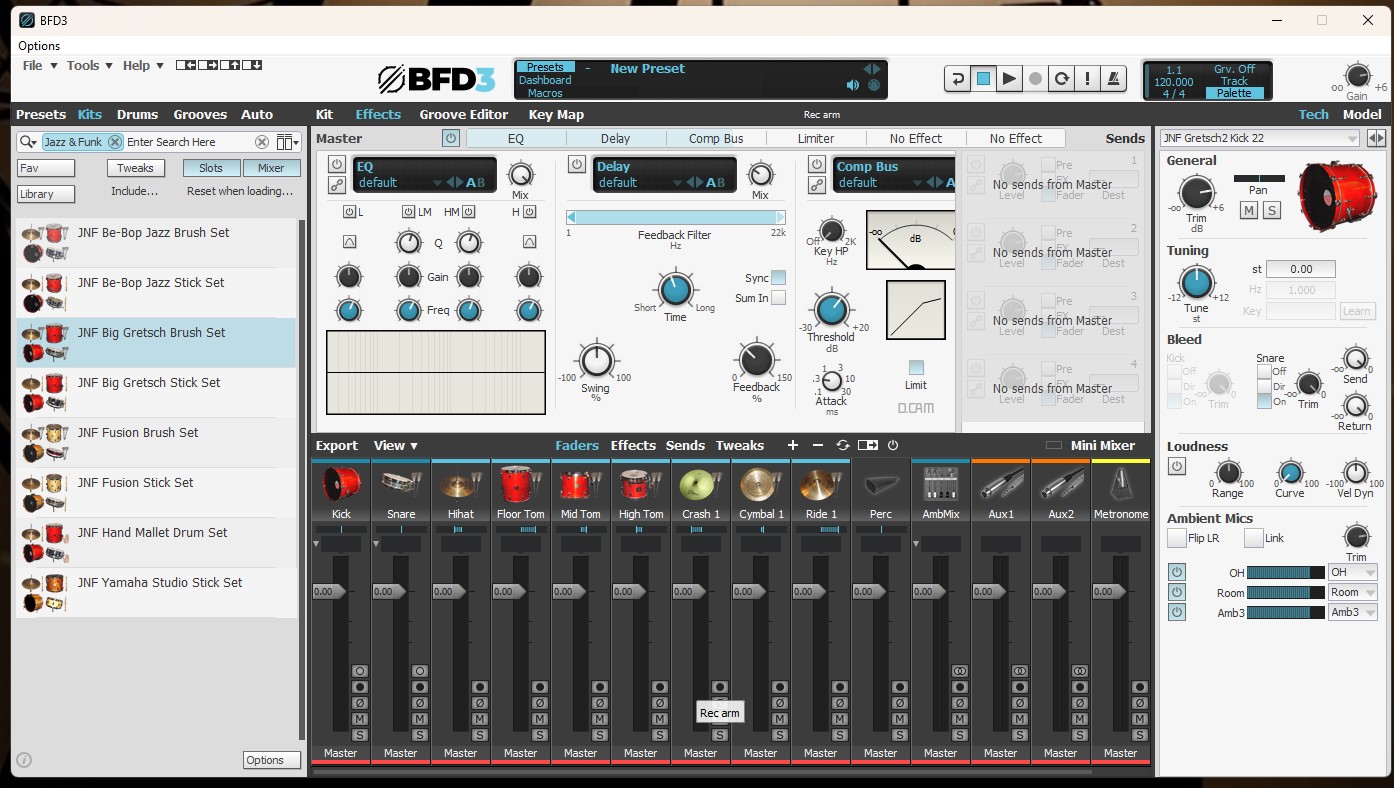Select the Aux1 channel icon
The height and width of the screenshot is (788, 1394).
[x=1001, y=486]
